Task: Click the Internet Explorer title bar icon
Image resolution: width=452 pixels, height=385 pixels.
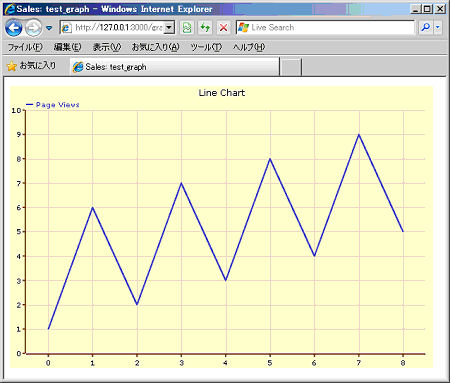Action: pyautogui.click(x=10, y=9)
